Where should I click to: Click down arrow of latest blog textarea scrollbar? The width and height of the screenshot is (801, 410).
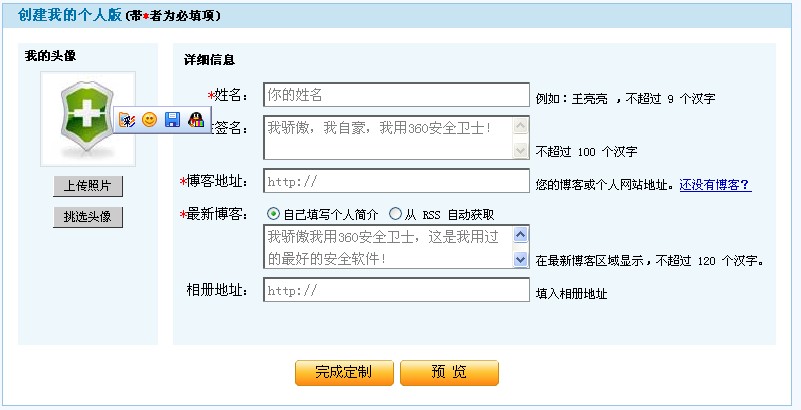click(x=520, y=259)
